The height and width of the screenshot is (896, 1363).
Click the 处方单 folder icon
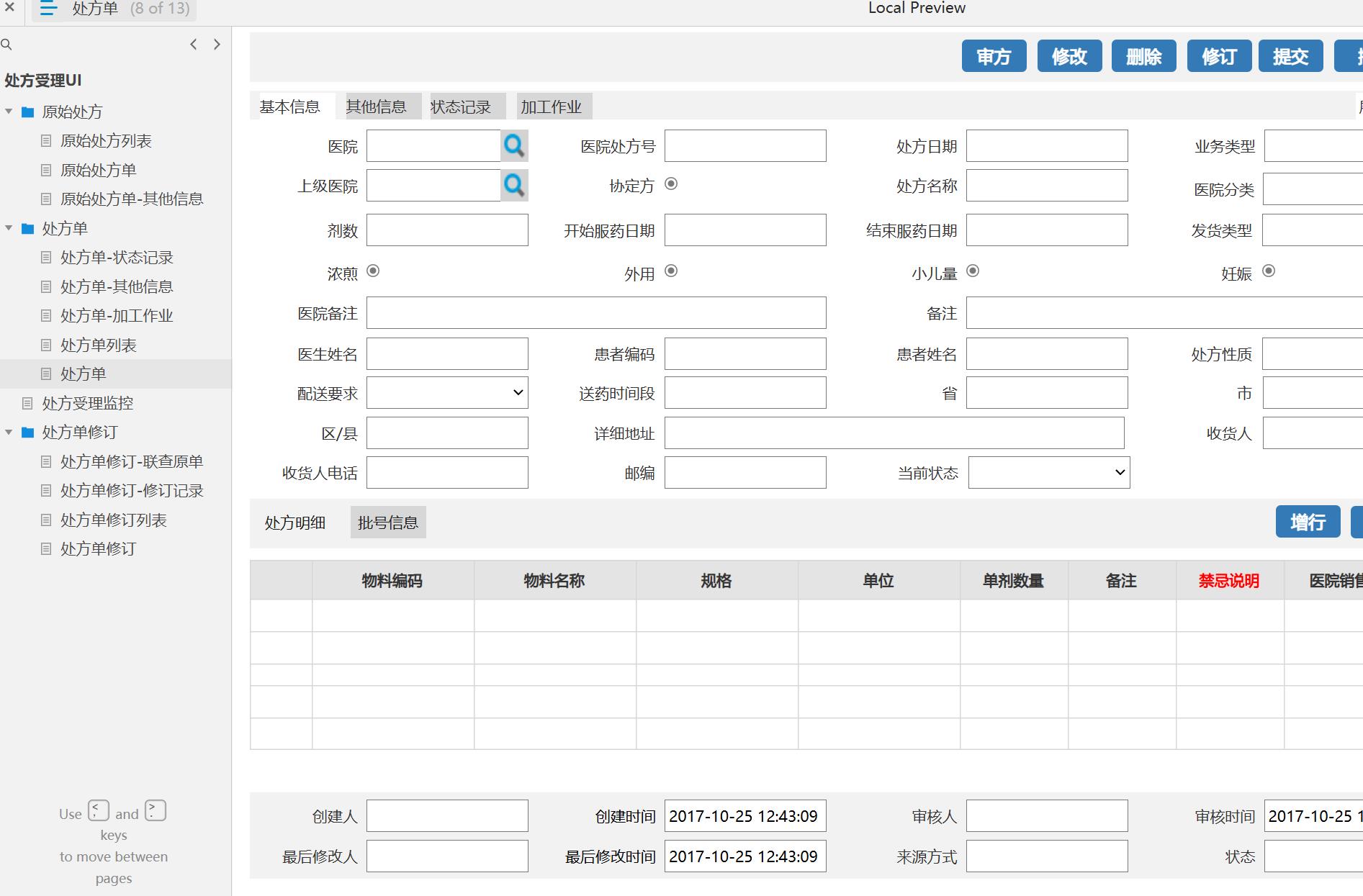point(28,229)
